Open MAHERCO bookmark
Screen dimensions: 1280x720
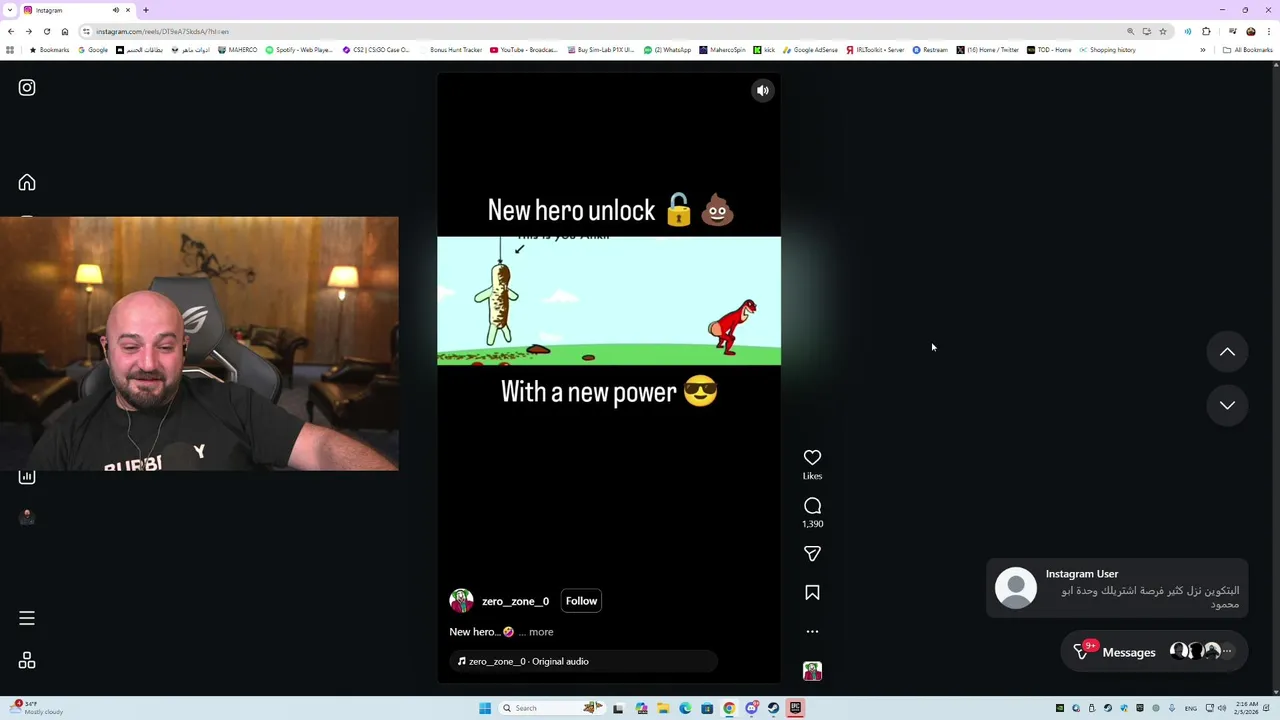[x=238, y=50]
